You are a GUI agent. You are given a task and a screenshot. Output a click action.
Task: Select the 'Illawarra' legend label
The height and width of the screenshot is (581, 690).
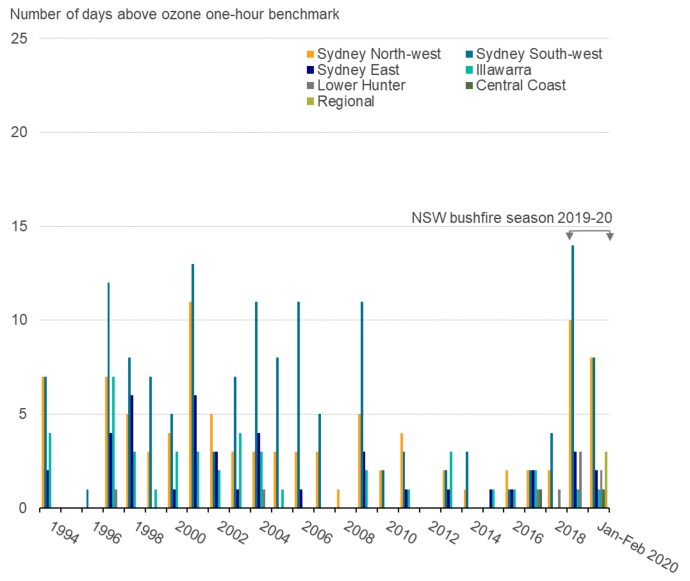coord(504,70)
